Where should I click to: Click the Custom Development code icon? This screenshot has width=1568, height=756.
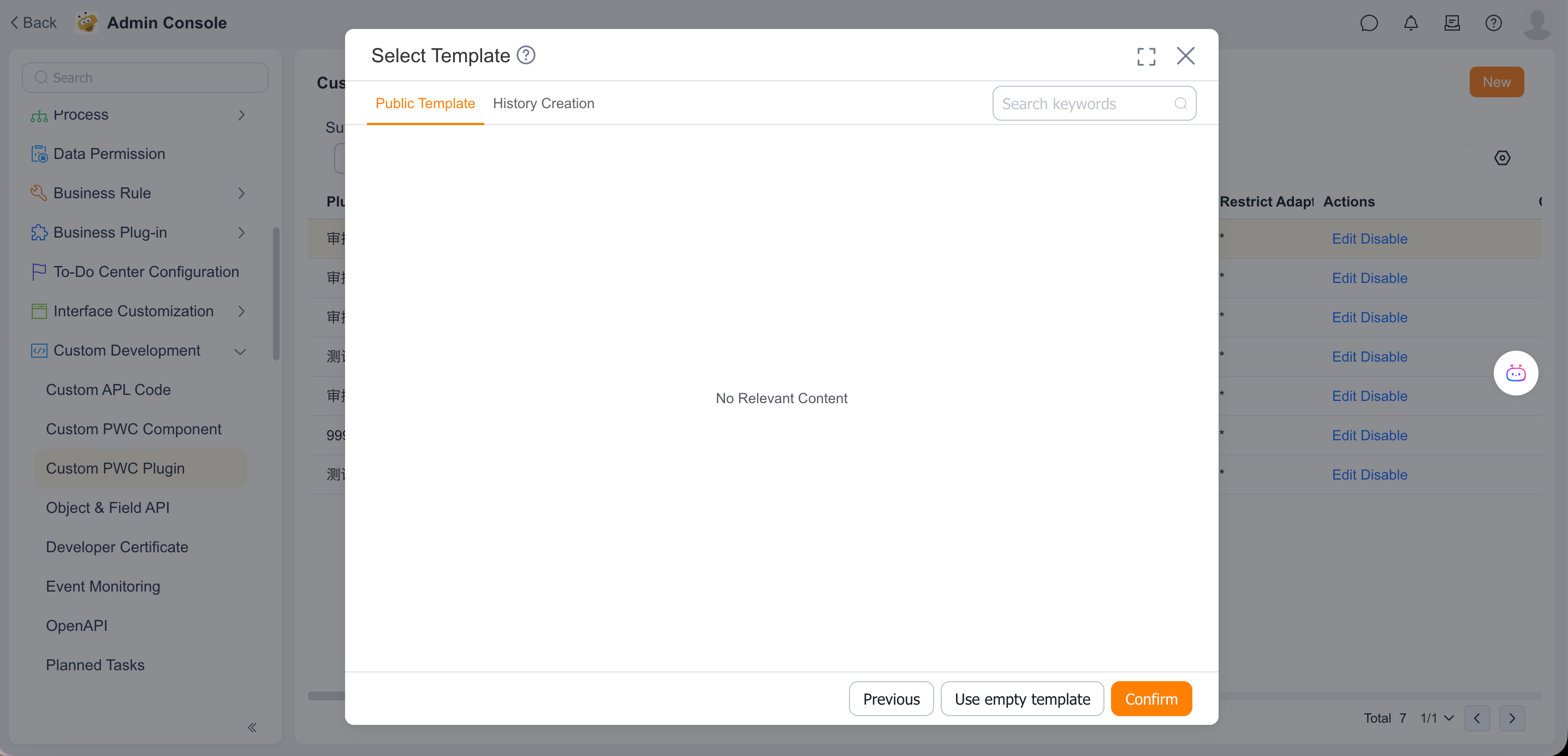coord(39,350)
